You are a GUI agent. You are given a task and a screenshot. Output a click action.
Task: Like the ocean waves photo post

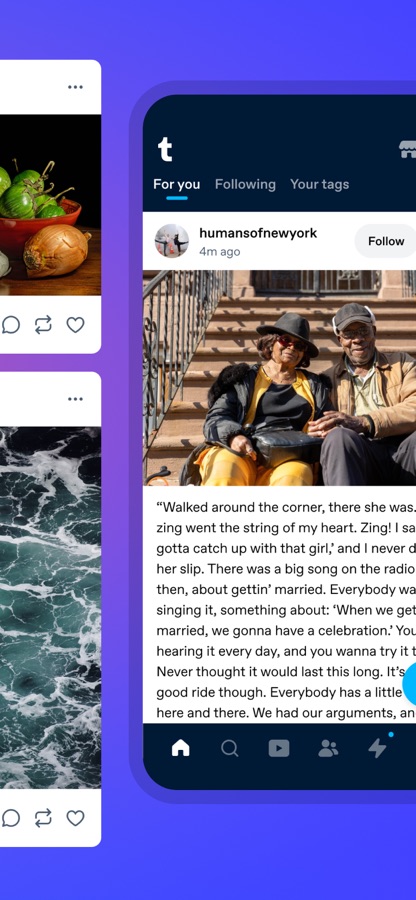[75, 817]
